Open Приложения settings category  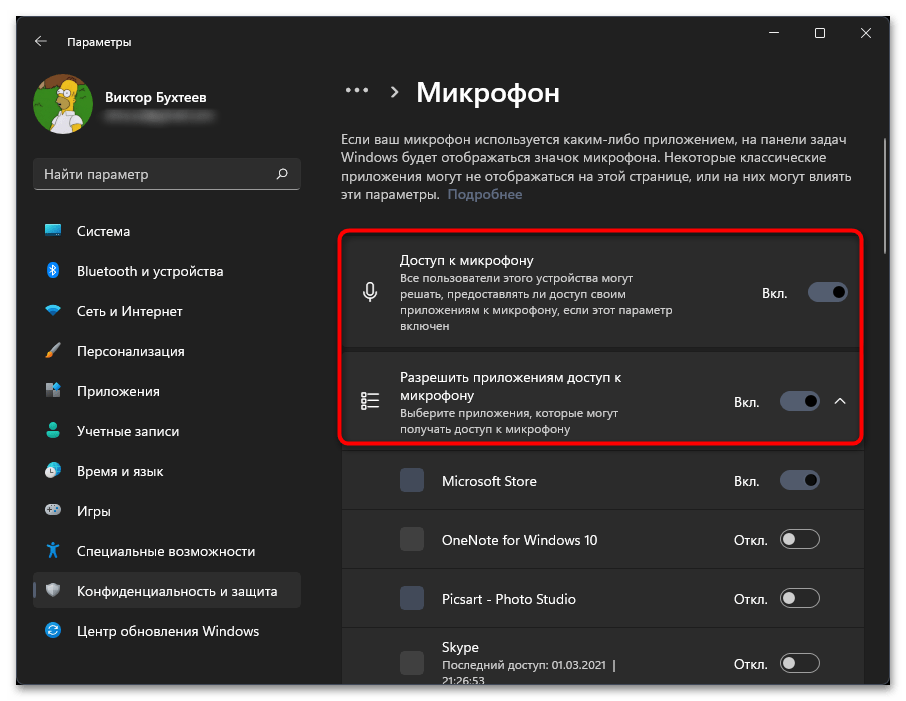[x=167, y=391]
